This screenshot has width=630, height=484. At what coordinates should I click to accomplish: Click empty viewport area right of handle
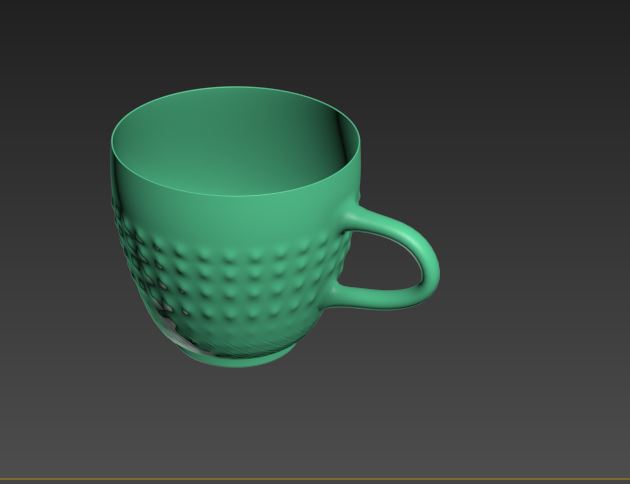(x=530, y=260)
